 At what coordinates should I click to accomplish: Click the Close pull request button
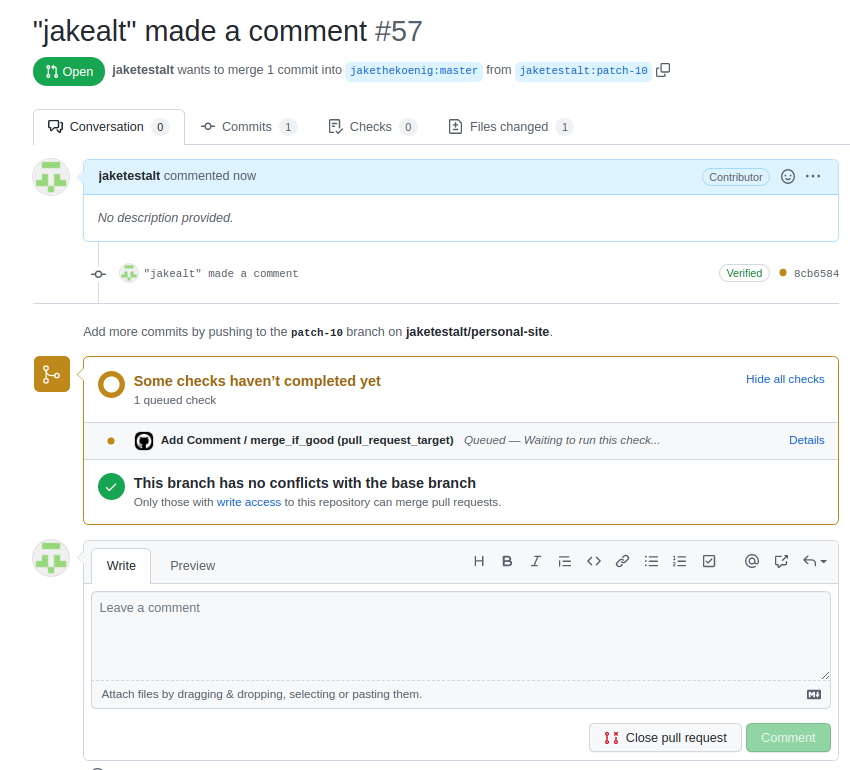665,737
